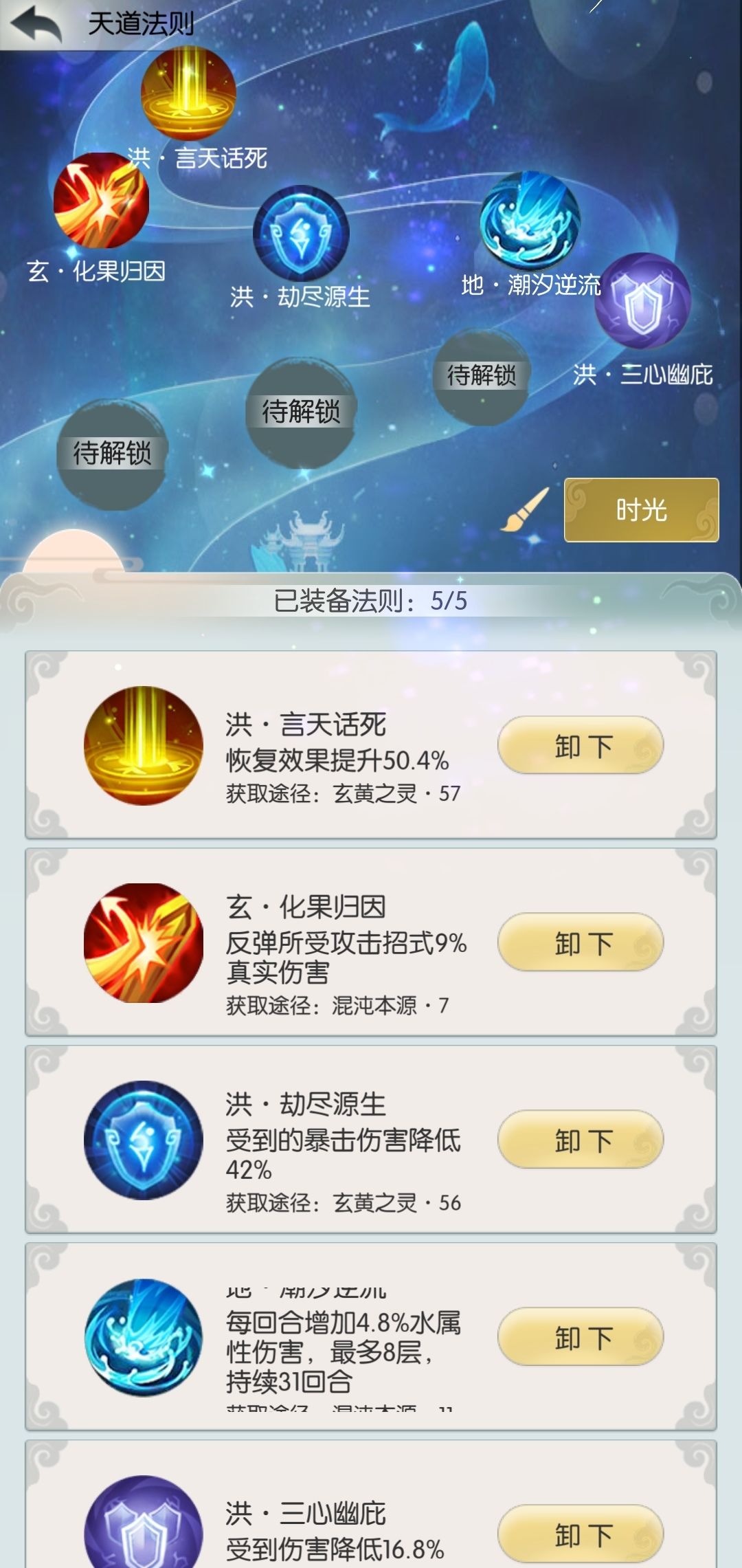This screenshot has width=742, height=1568.
Task: Select the 洪·劫尽源生 blue shield node
Action: tap(301, 234)
